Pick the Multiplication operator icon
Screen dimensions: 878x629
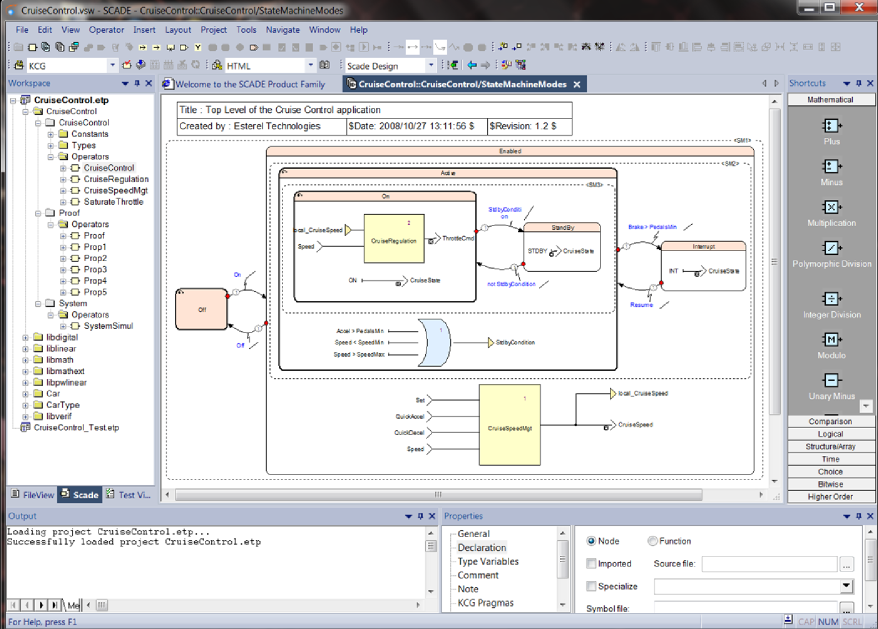831,207
